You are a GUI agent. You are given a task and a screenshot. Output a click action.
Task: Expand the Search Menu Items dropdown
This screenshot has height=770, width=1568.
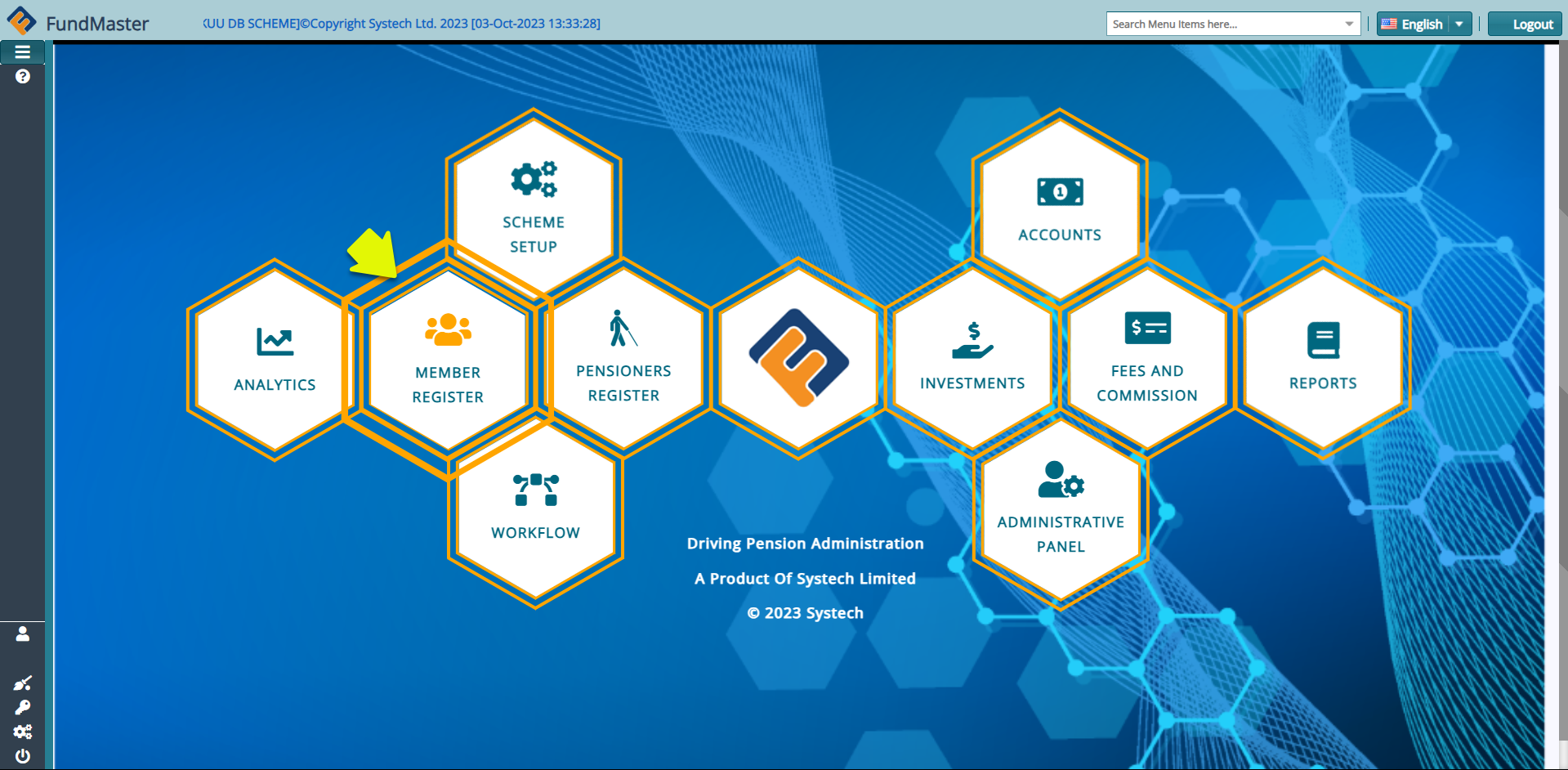(x=1348, y=24)
